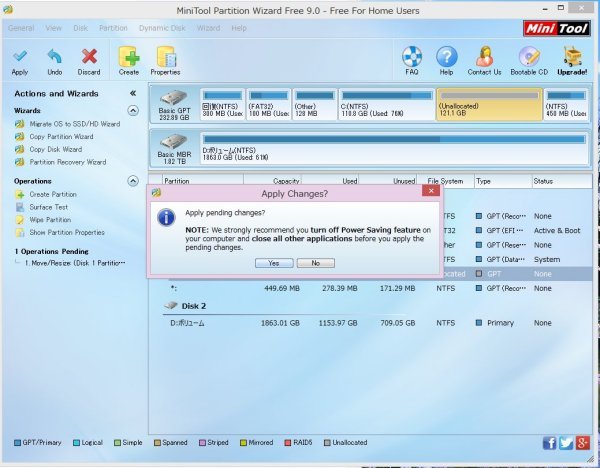Click the Unallocated legend color box
The height and width of the screenshot is (468, 600).
[327, 443]
